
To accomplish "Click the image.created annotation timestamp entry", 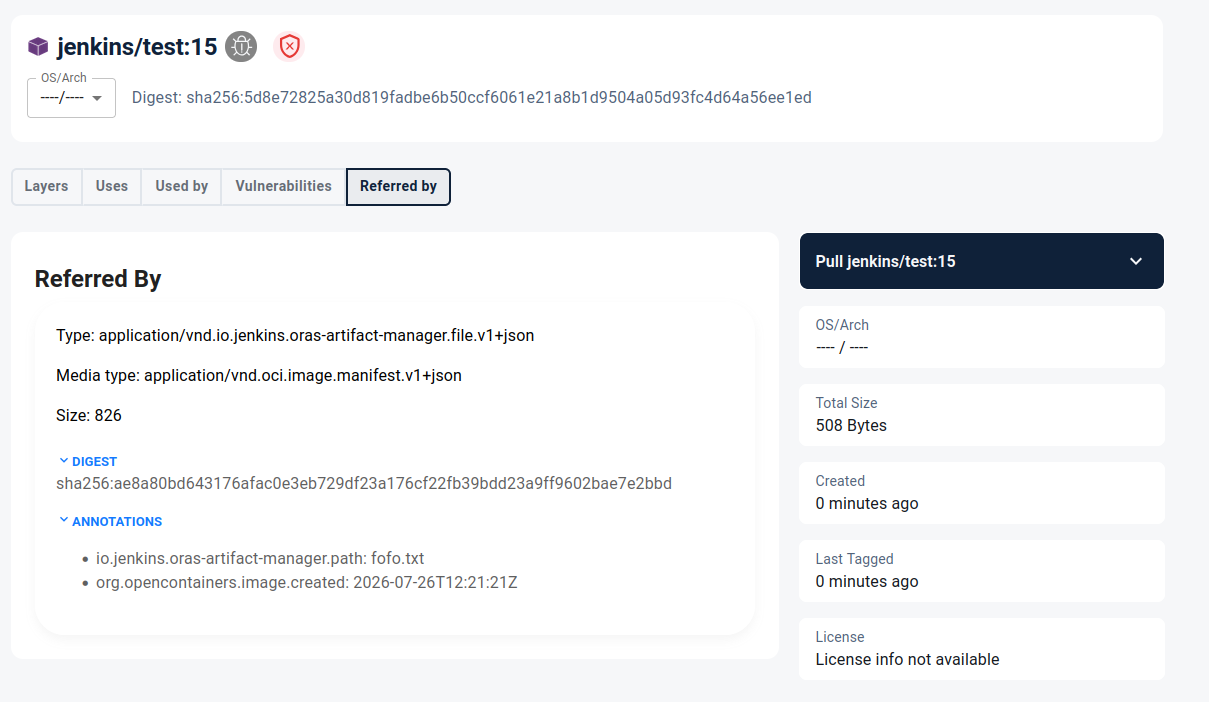I will [306, 582].
